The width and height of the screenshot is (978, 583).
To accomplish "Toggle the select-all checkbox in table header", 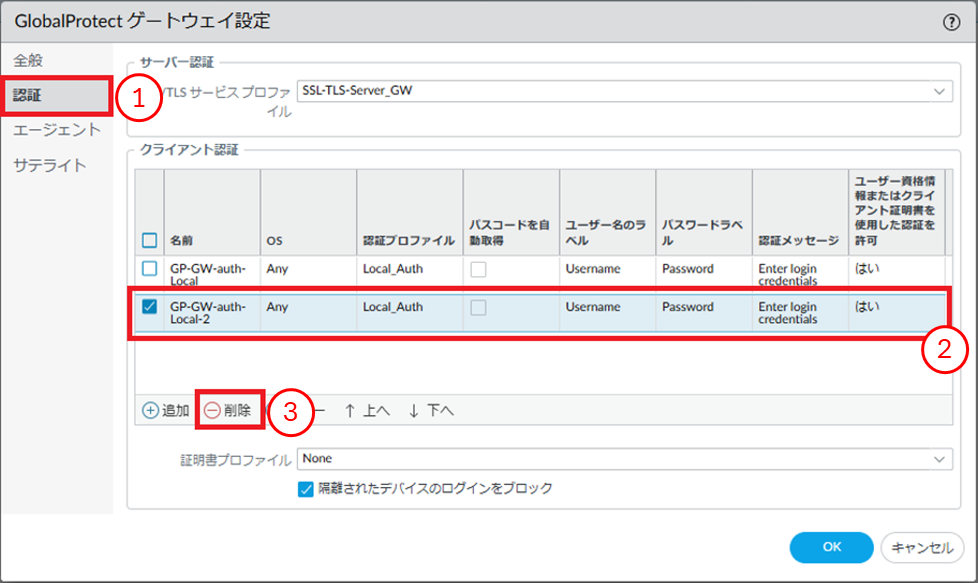I will (149, 240).
